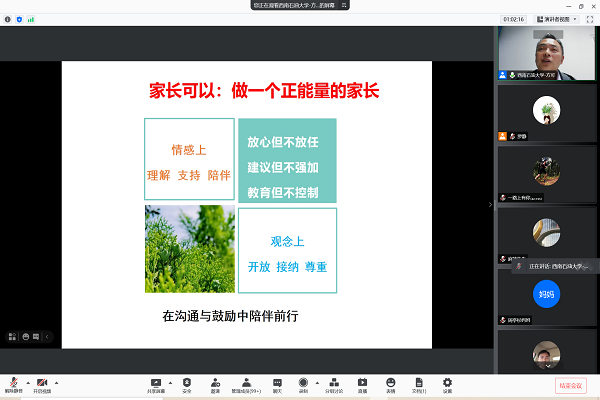Click the meeting info icon top-left

tap(9, 18)
